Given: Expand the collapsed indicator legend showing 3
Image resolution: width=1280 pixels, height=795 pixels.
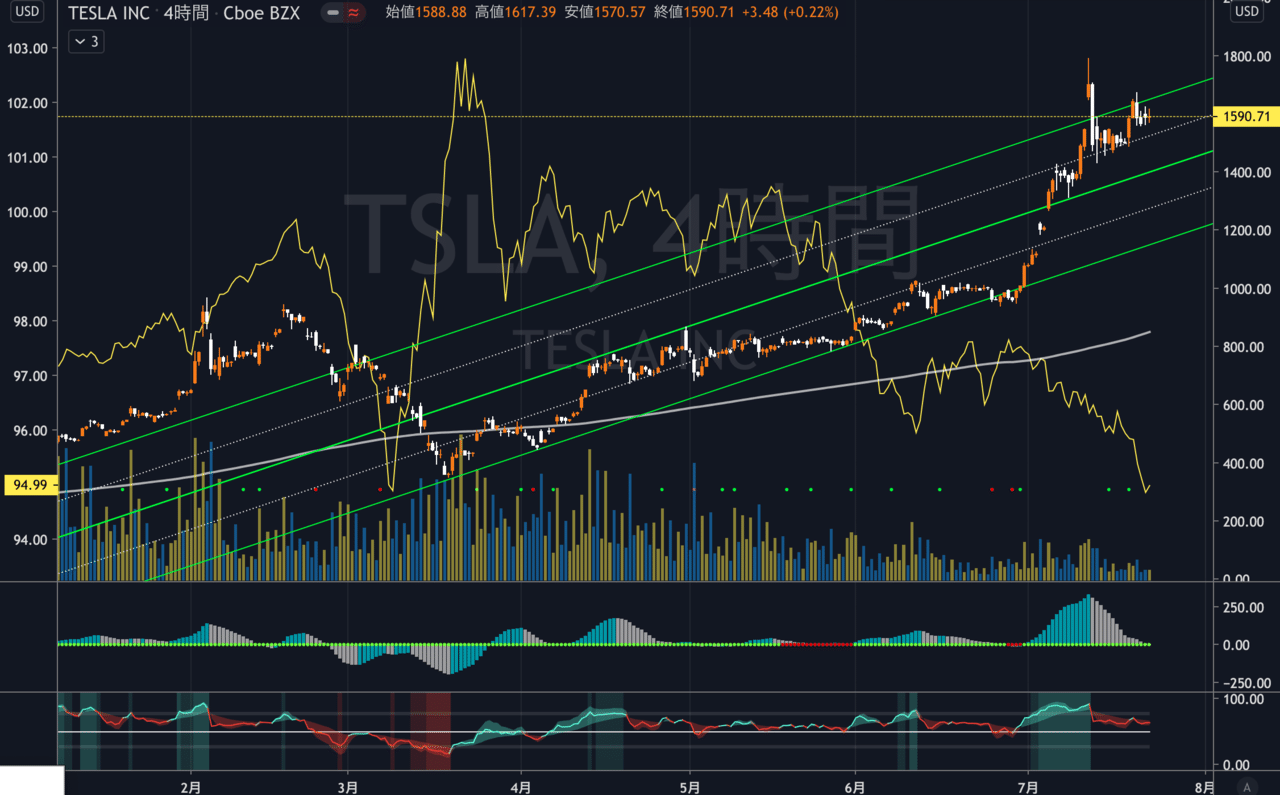Looking at the screenshot, I should coord(84,41).
